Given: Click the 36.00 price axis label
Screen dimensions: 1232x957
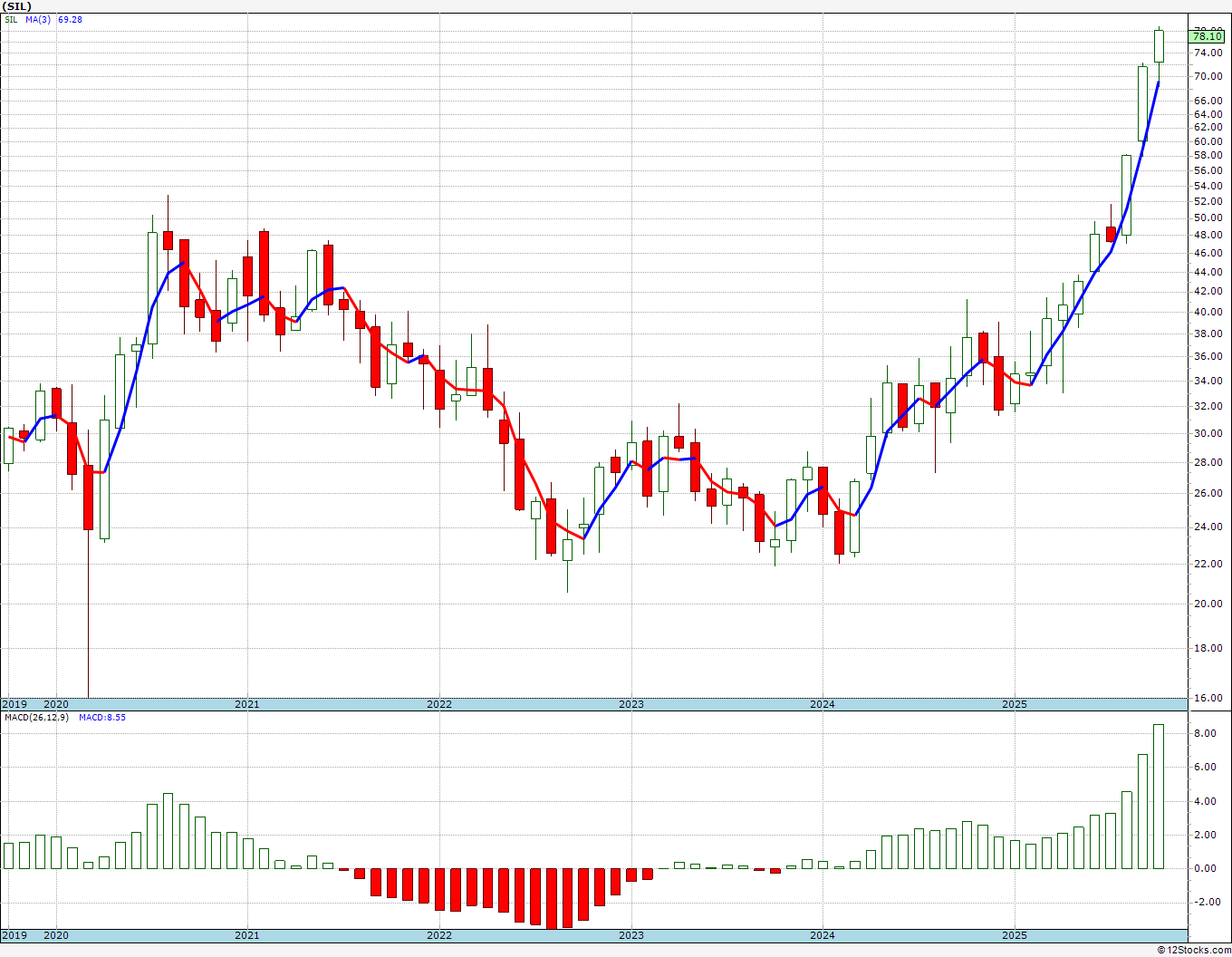Looking at the screenshot, I should coord(1208,356).
